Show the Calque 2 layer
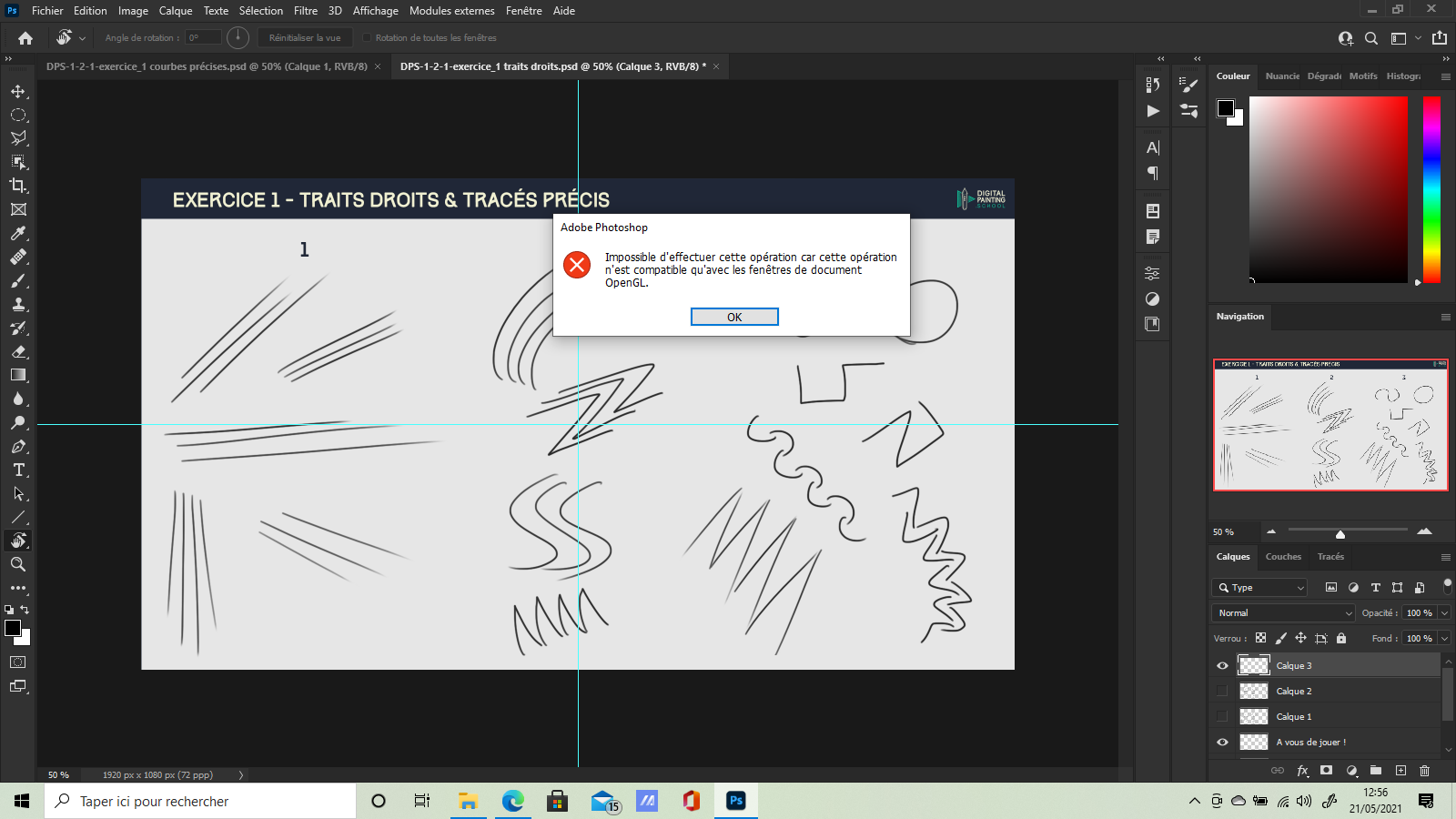 [x=1223, y=691]
